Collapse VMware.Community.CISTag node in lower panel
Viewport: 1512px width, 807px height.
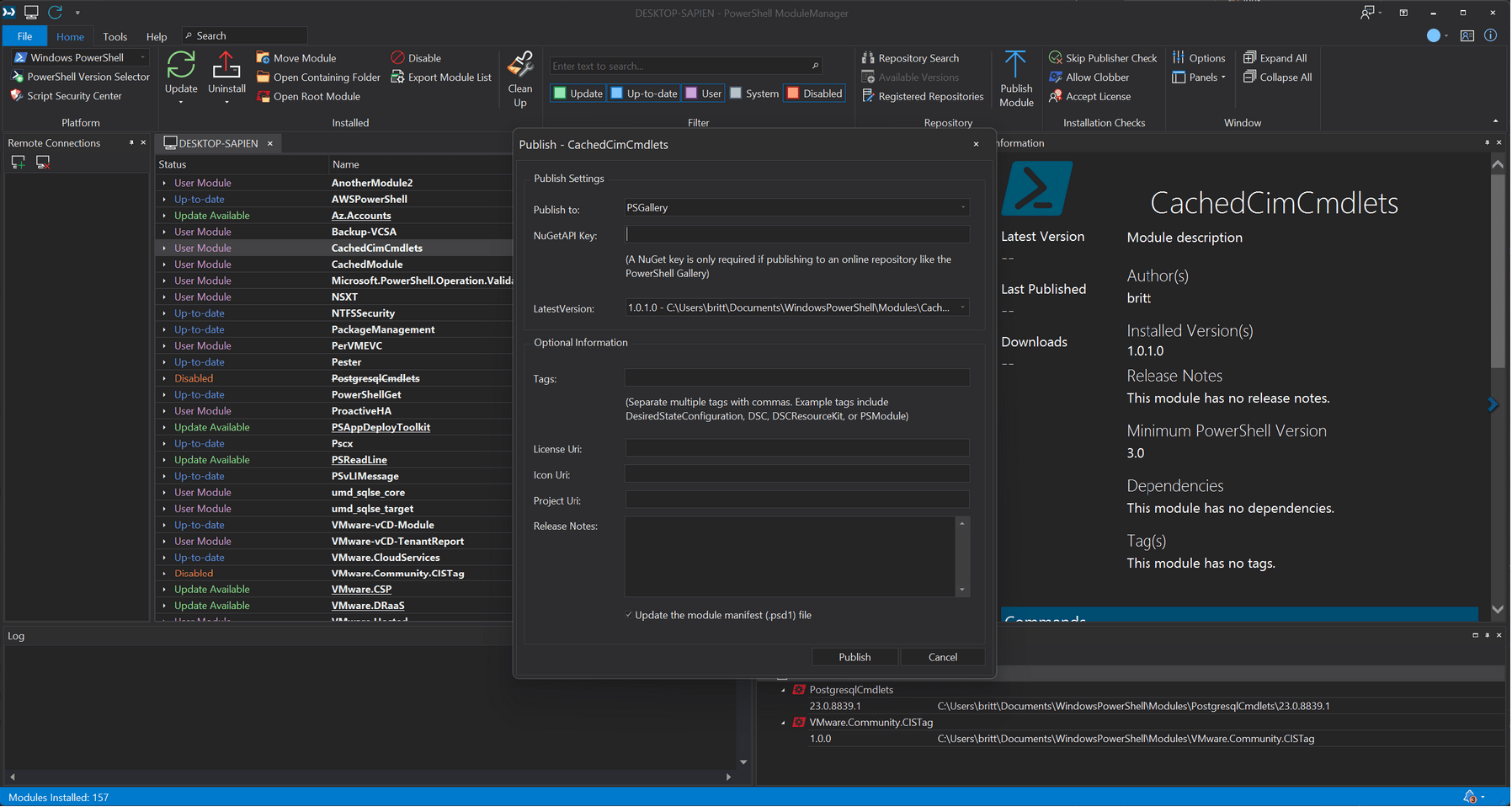783,724
